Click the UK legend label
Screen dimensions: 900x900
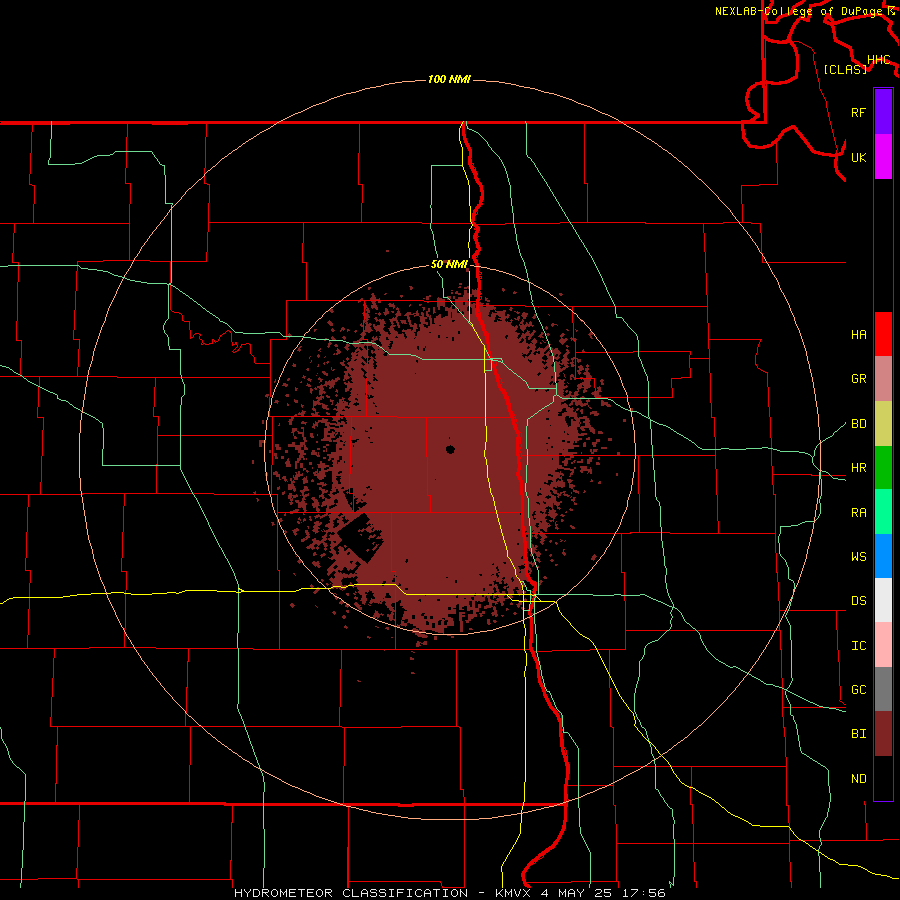858,157
